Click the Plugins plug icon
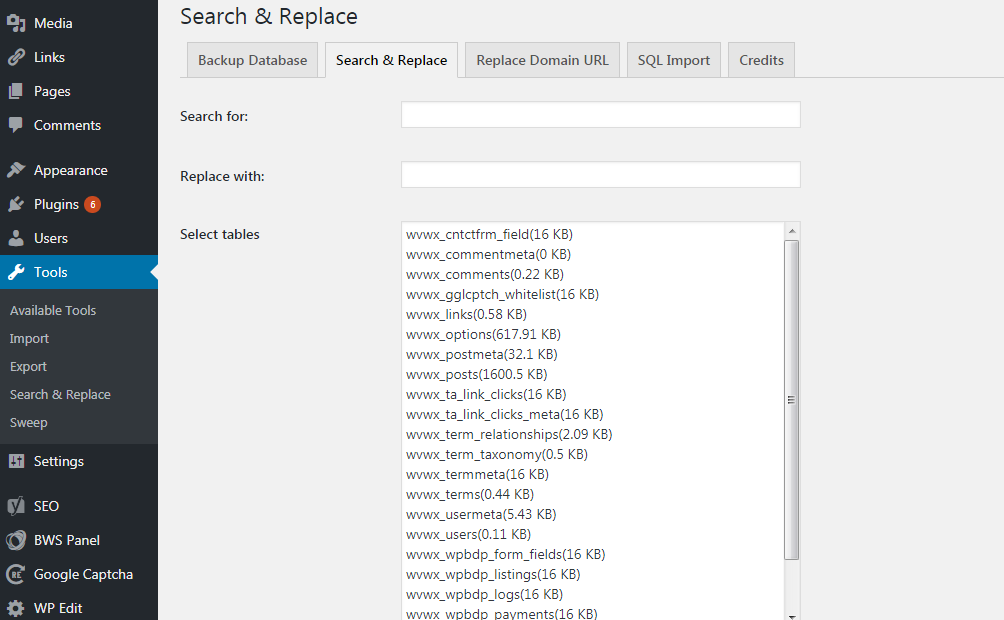 [x=16, y=204]
